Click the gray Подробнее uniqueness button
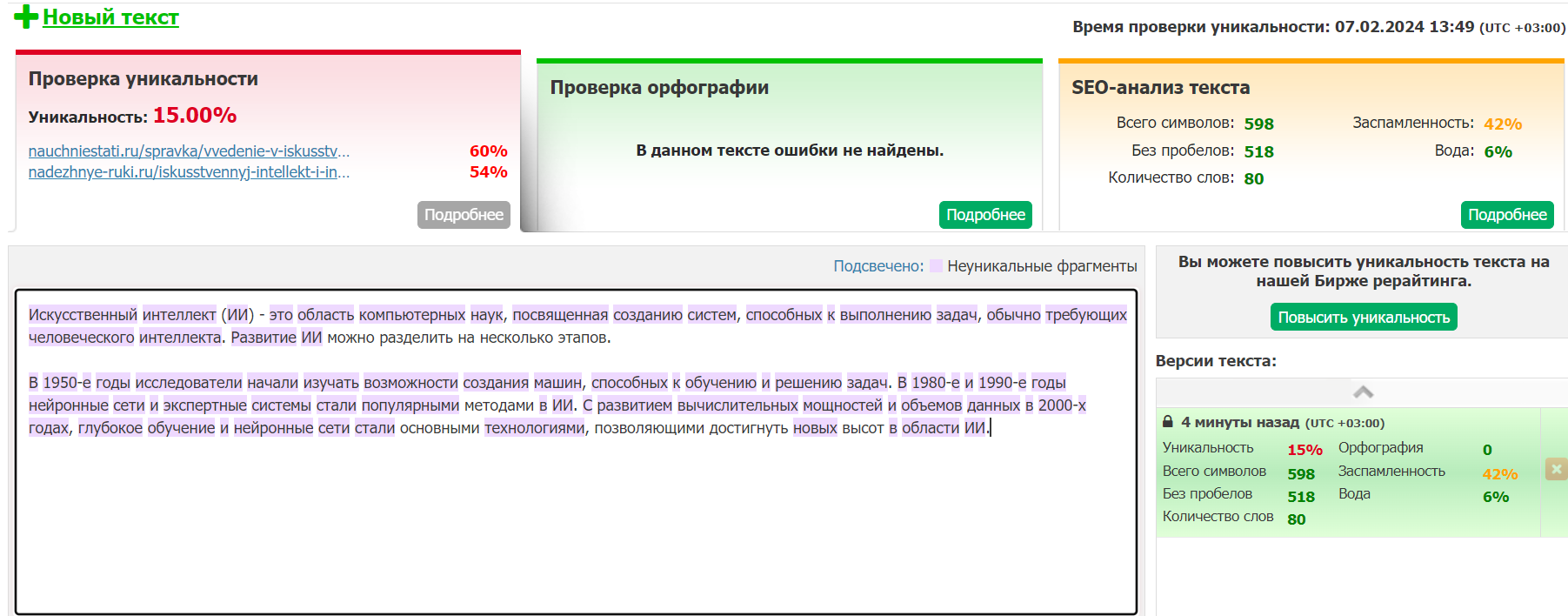1568x616 pixels. (464, 215)
